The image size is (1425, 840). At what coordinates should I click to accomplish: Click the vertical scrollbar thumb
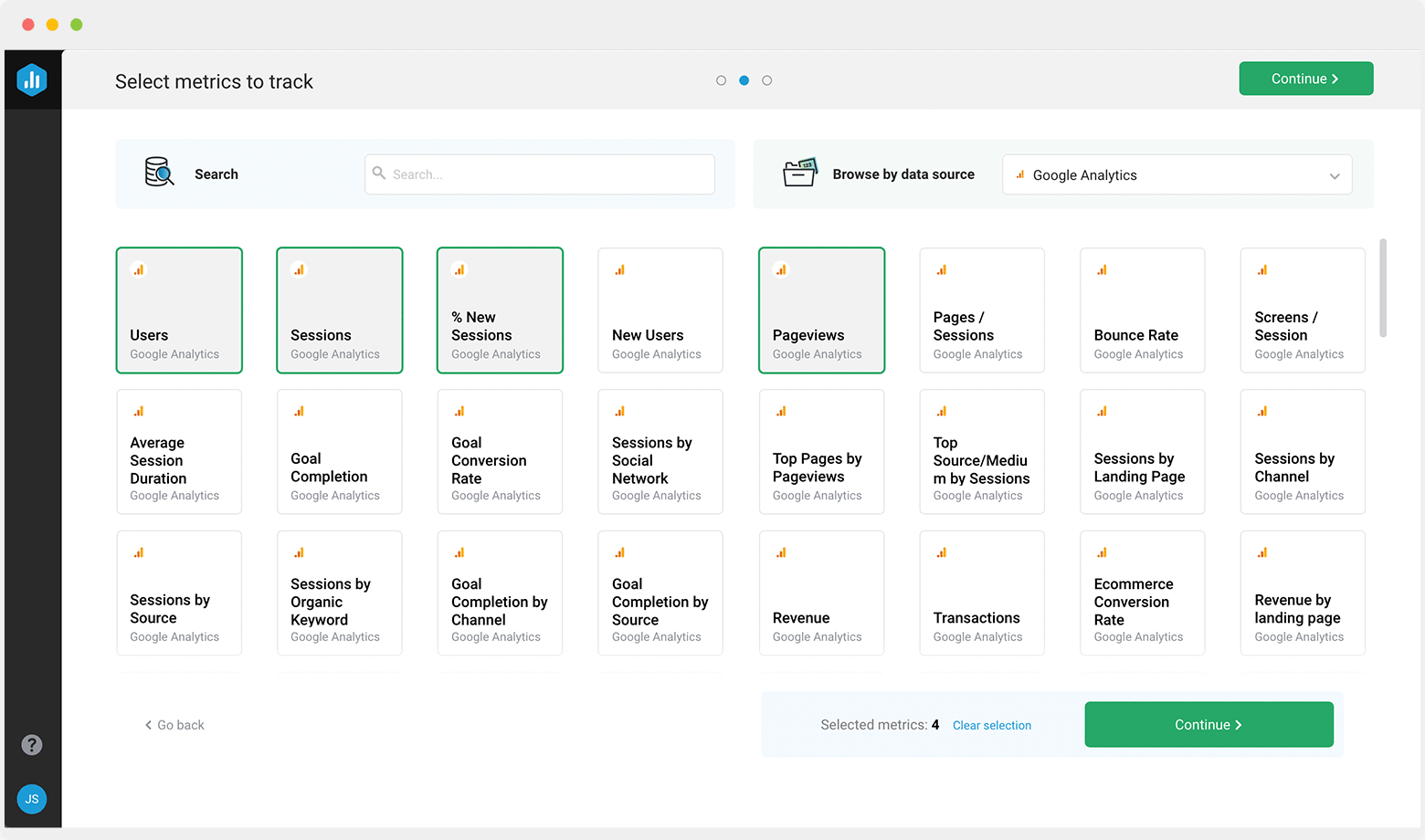[x=1383, y=289]
